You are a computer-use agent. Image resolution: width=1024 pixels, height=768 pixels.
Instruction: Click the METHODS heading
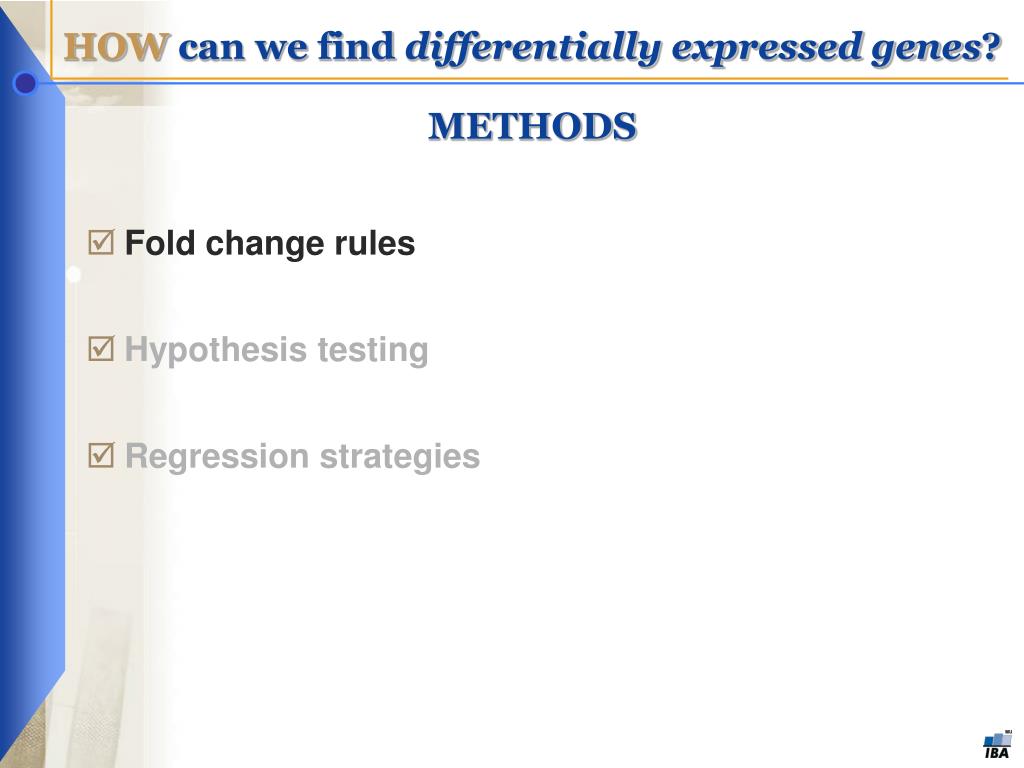532,127
